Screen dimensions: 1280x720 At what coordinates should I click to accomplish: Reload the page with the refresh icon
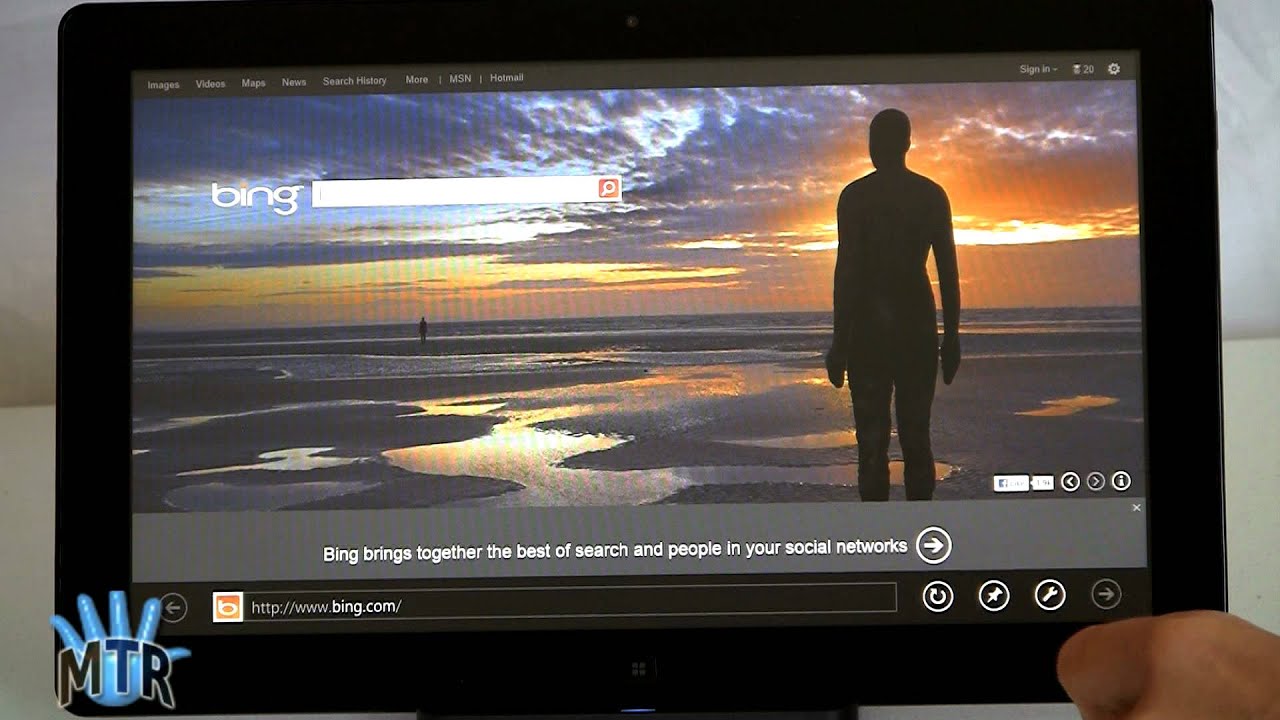pos(937,597)
